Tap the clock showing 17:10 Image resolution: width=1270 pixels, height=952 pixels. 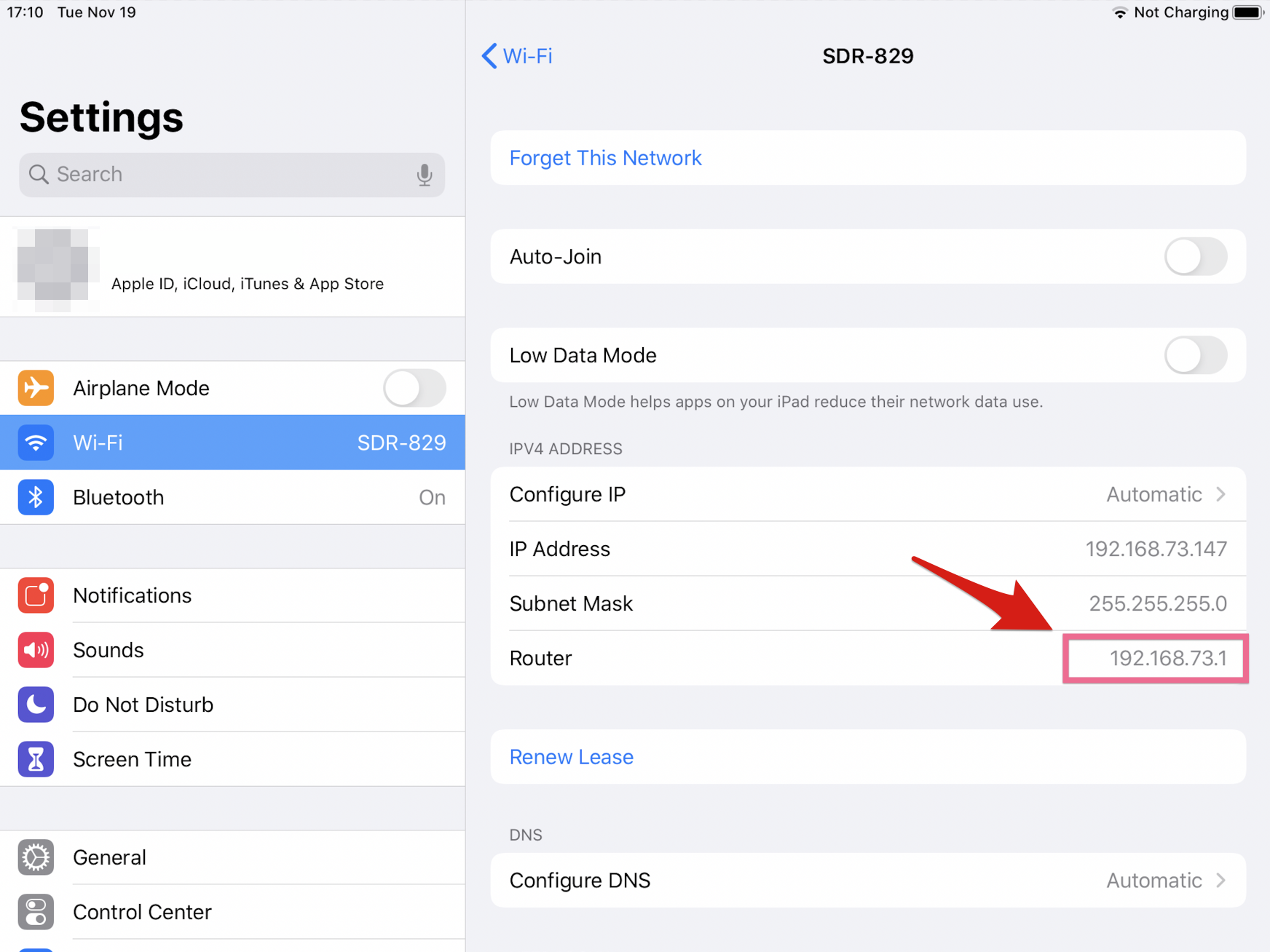[25, 12]
